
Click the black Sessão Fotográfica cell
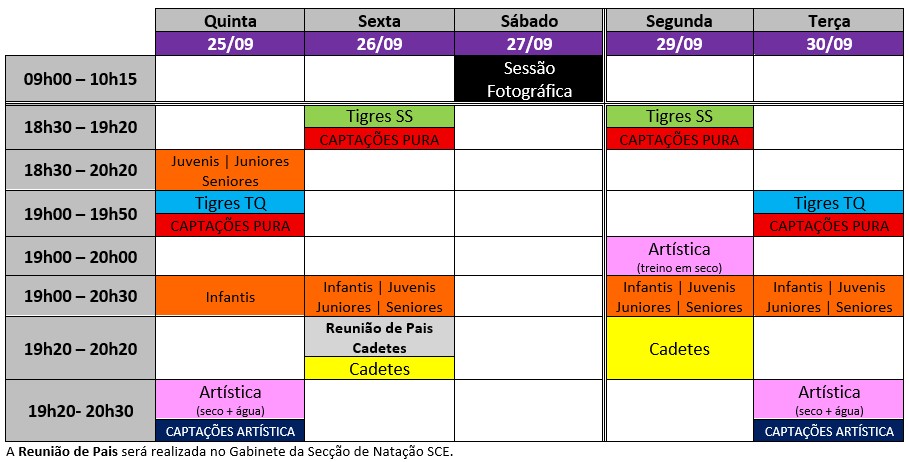click(x=529, y=79)
